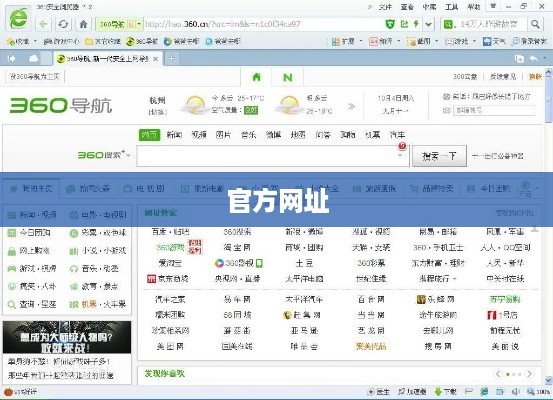Click the shirt skin icon in title bar
The width and height of the screenshot is (553, 400).
click(493, 6)
